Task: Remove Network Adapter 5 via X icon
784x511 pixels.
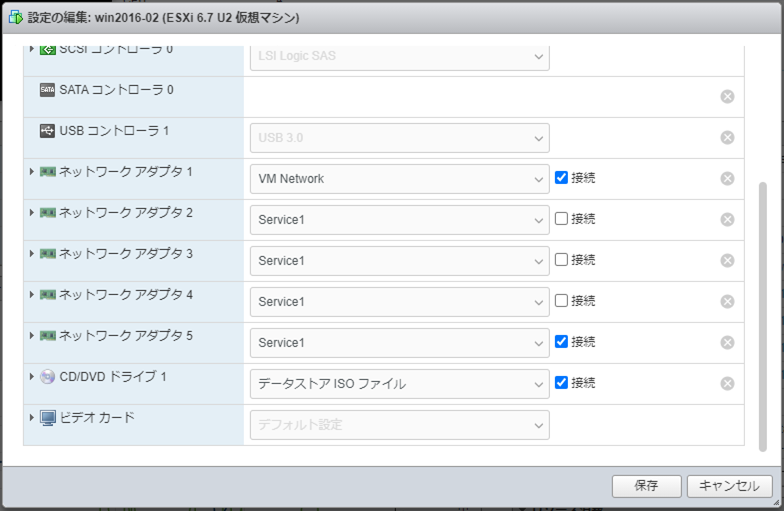Action: pyautogui.click(x=727, y=342)
